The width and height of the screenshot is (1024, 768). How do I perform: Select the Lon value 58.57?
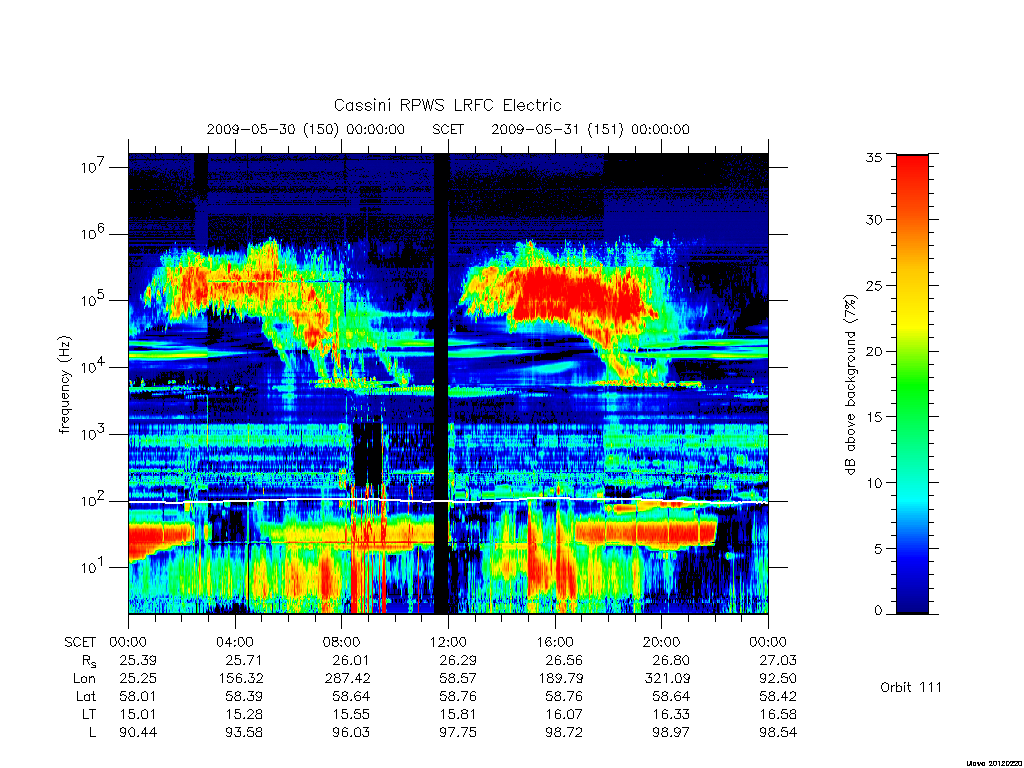click(x=457, y=679)
